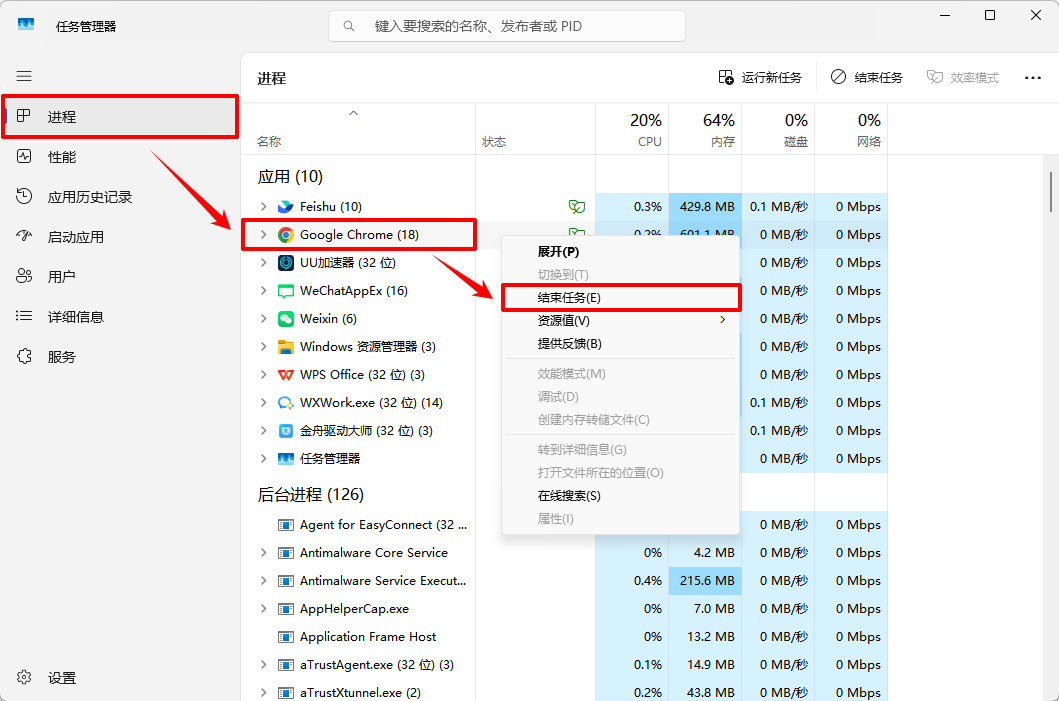Select the AppHelperCap.exe process row
This screenshot has width=1059, height=701.
pyautogui.click(x=565, y=609)
